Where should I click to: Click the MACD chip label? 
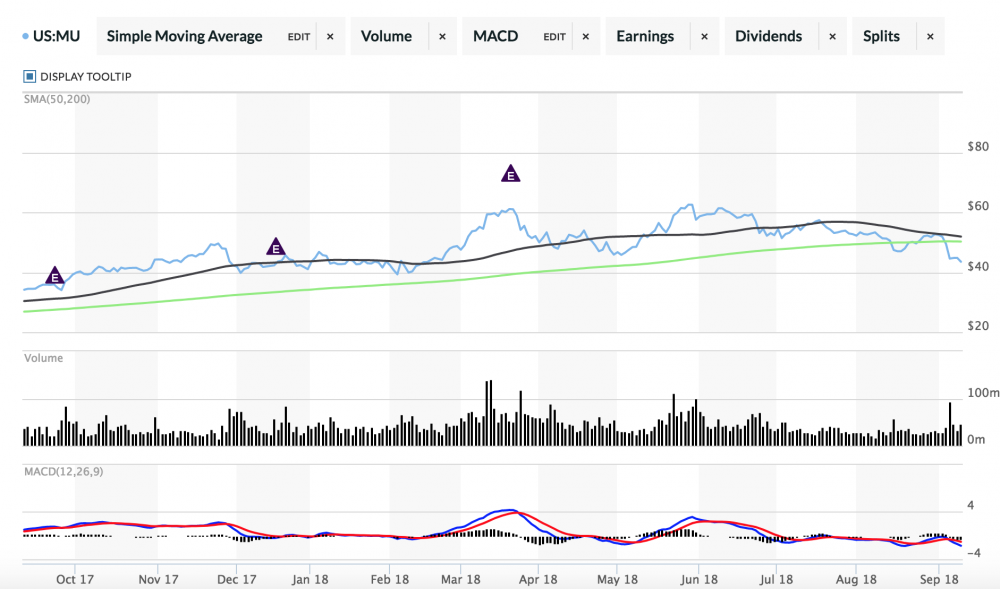coord(496,37)
